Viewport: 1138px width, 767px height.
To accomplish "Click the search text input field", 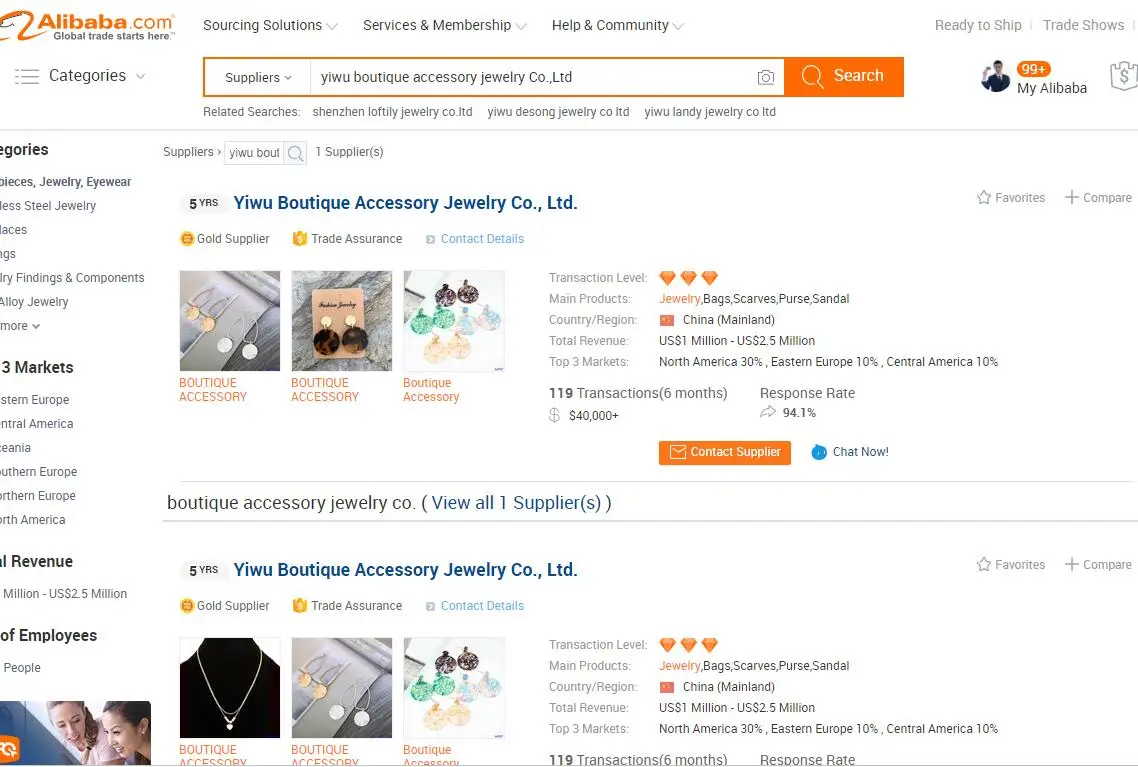I will (530, 77).
